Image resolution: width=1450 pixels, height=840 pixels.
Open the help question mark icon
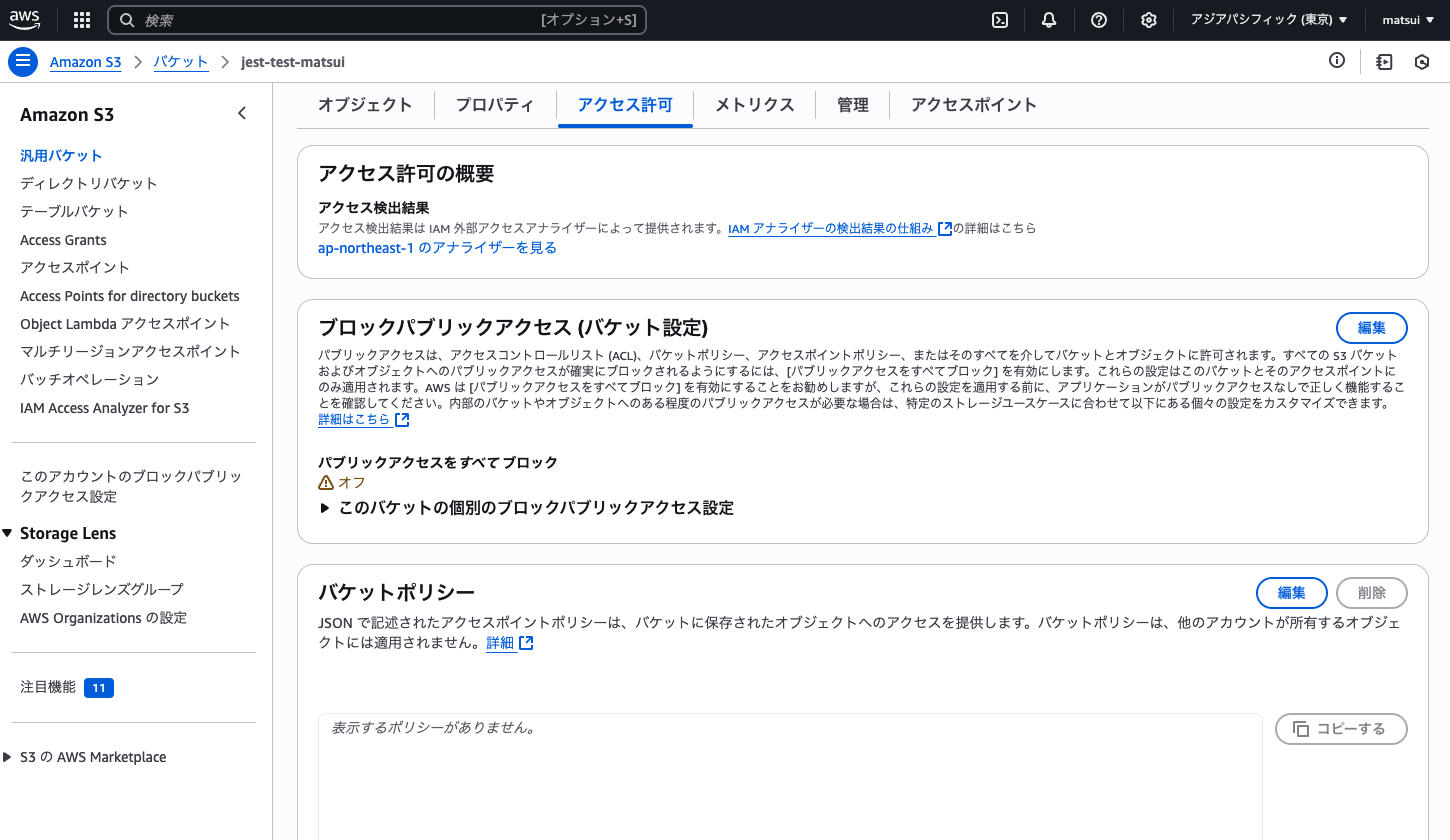(1098, 19)
